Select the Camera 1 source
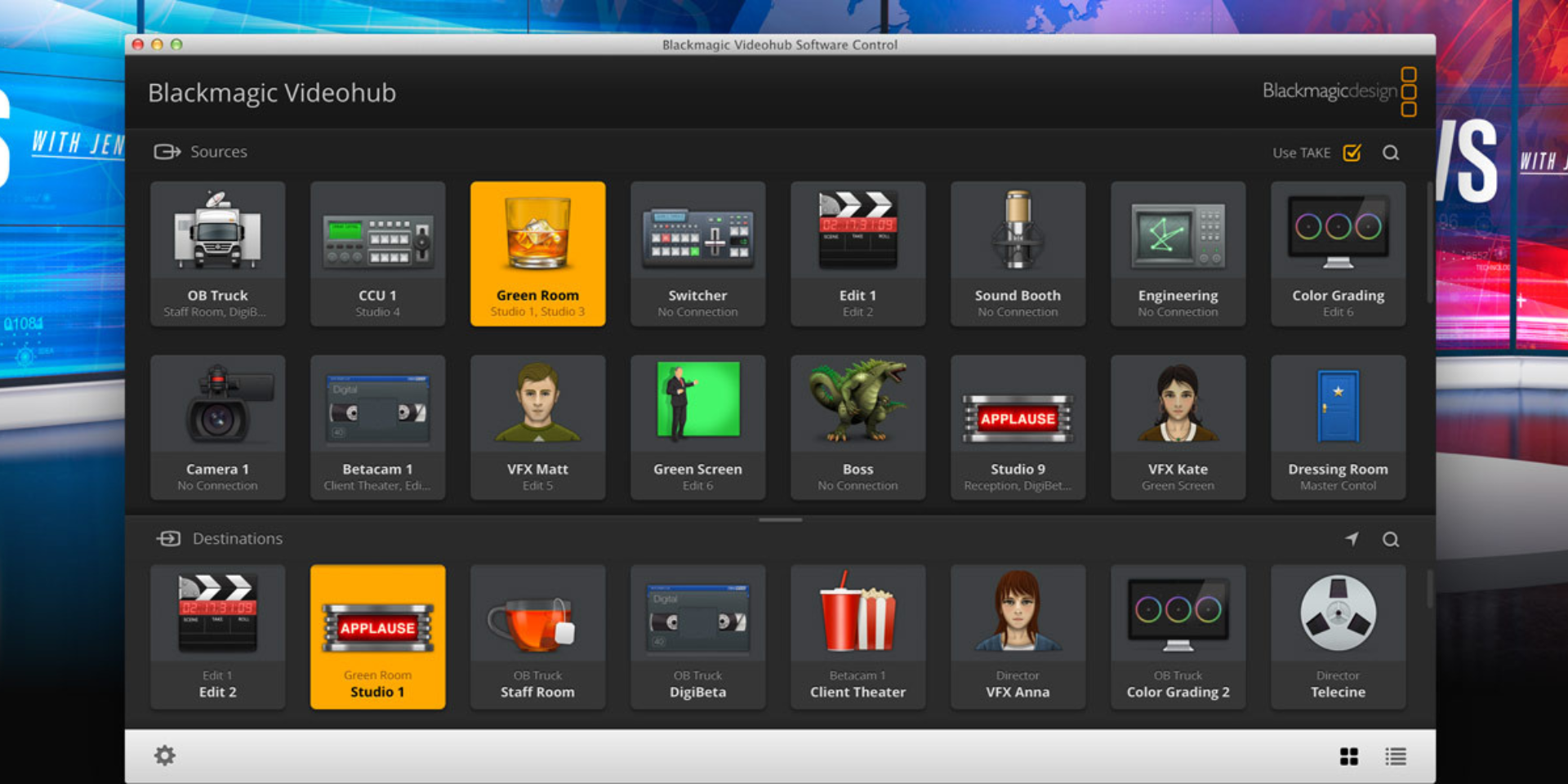The width and height of the screenshot is (1568, 784). pos(217,427)
